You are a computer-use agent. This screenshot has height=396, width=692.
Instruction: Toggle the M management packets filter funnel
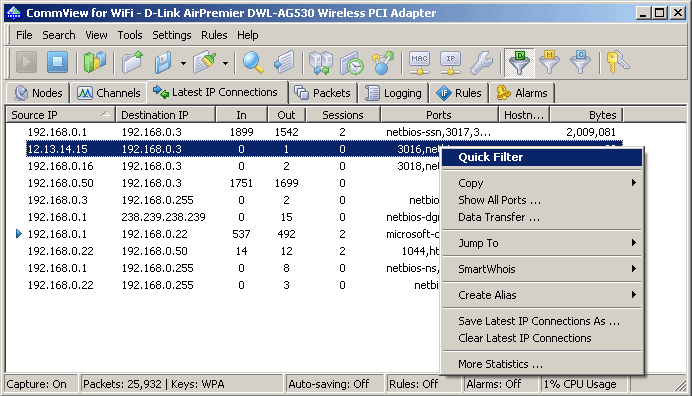549,62
